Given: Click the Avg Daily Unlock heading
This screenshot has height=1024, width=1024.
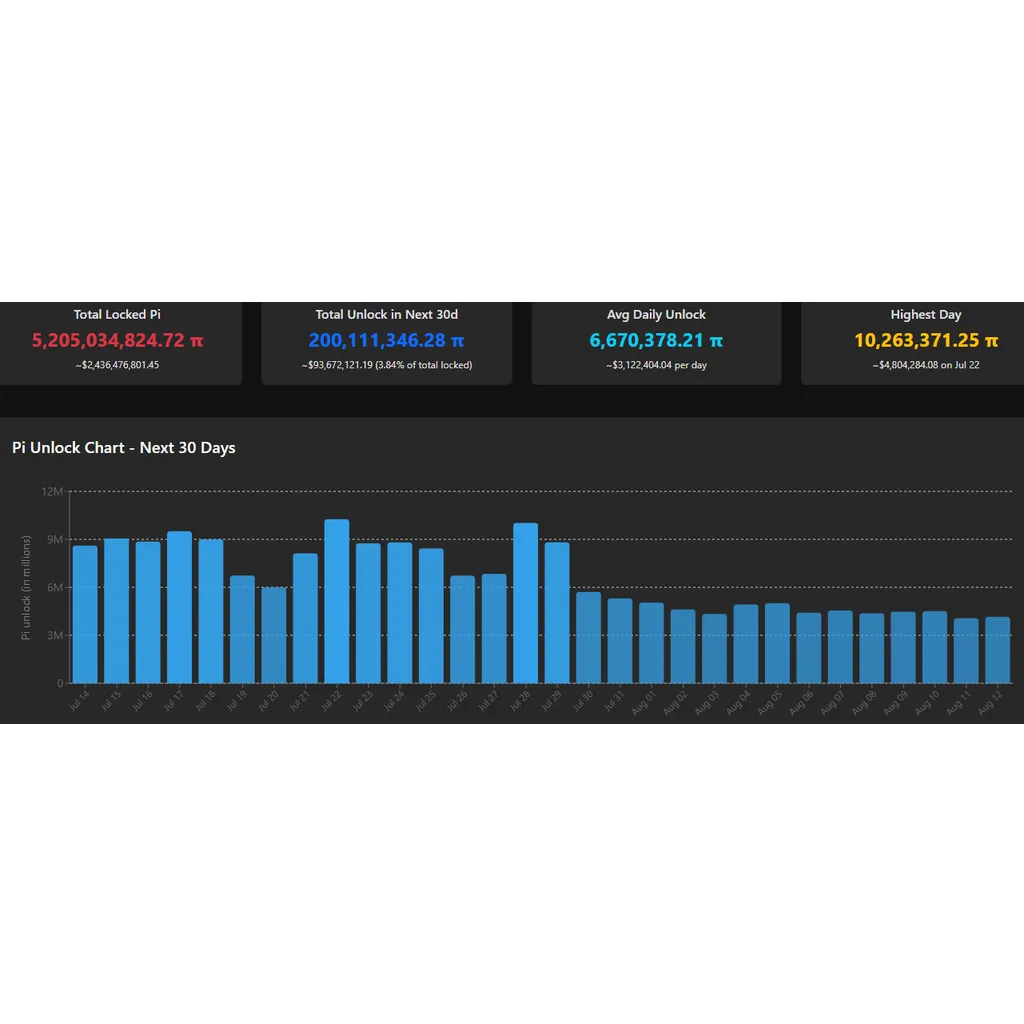Looking at the screenshot, I should 656,314.
